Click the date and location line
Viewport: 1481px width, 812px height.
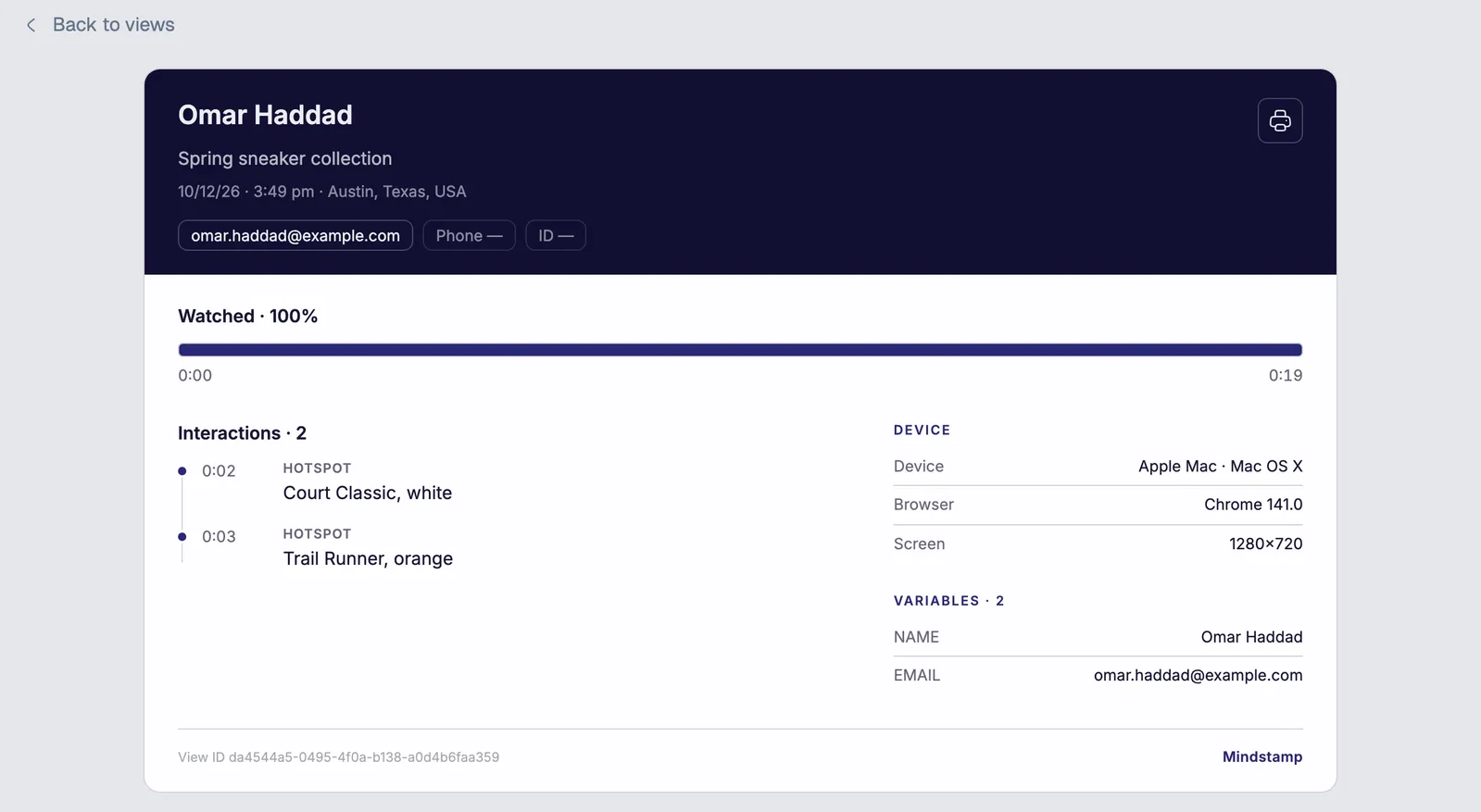[x=322, y=192]
